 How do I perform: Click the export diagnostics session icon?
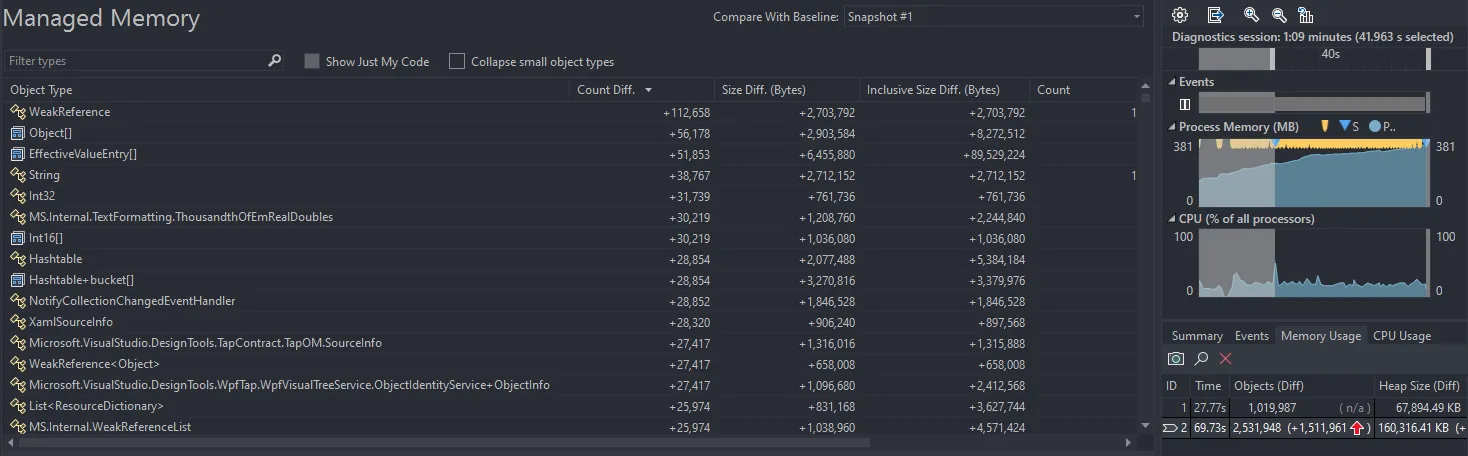1215,15
